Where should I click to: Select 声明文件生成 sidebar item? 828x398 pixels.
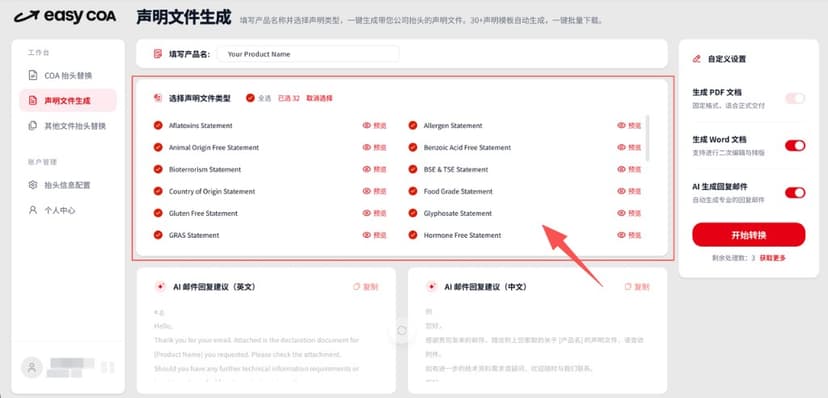(x=68, y=100)
